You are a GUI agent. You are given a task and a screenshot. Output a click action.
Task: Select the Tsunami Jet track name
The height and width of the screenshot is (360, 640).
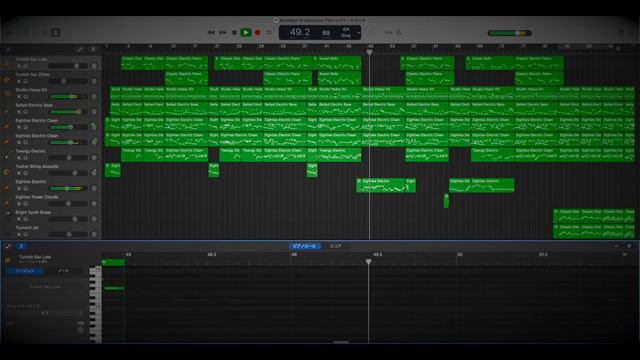tap(27, 228)
